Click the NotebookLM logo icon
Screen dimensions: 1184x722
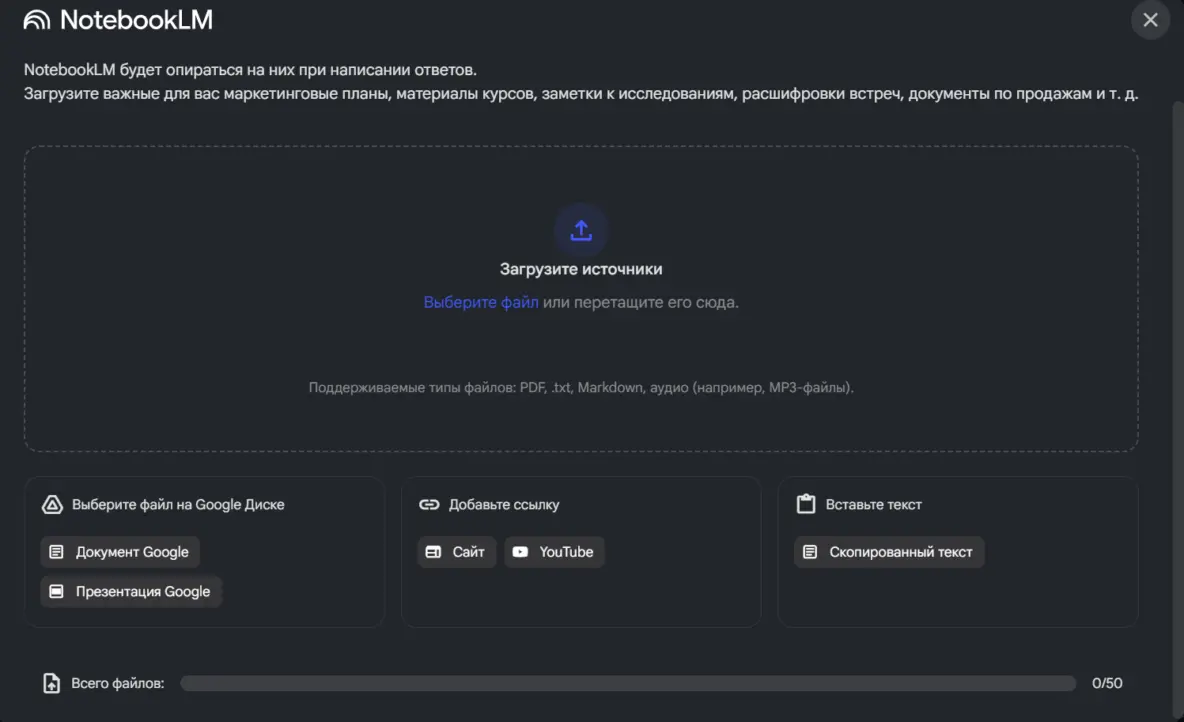(37, 20)
